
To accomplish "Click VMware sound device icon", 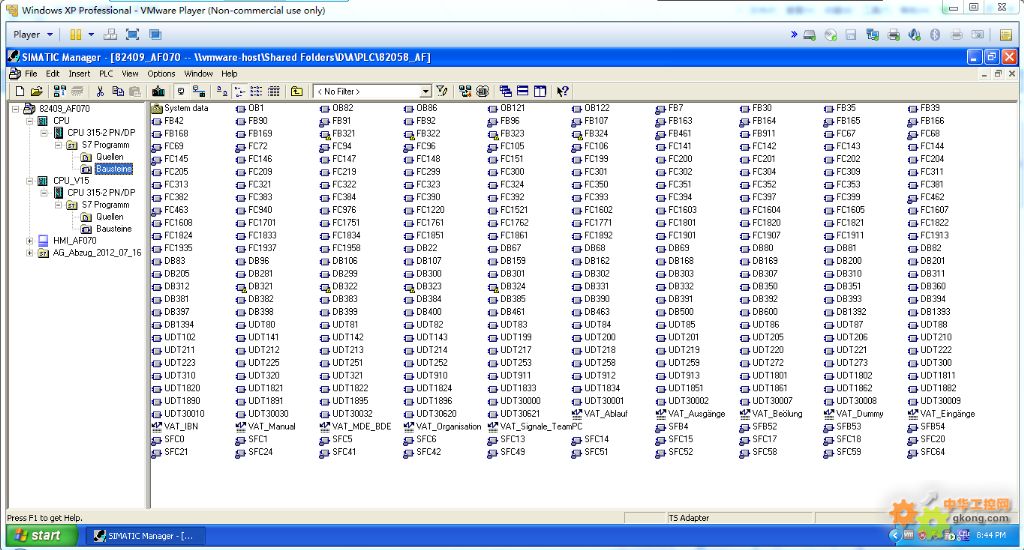I will [914, 35].
